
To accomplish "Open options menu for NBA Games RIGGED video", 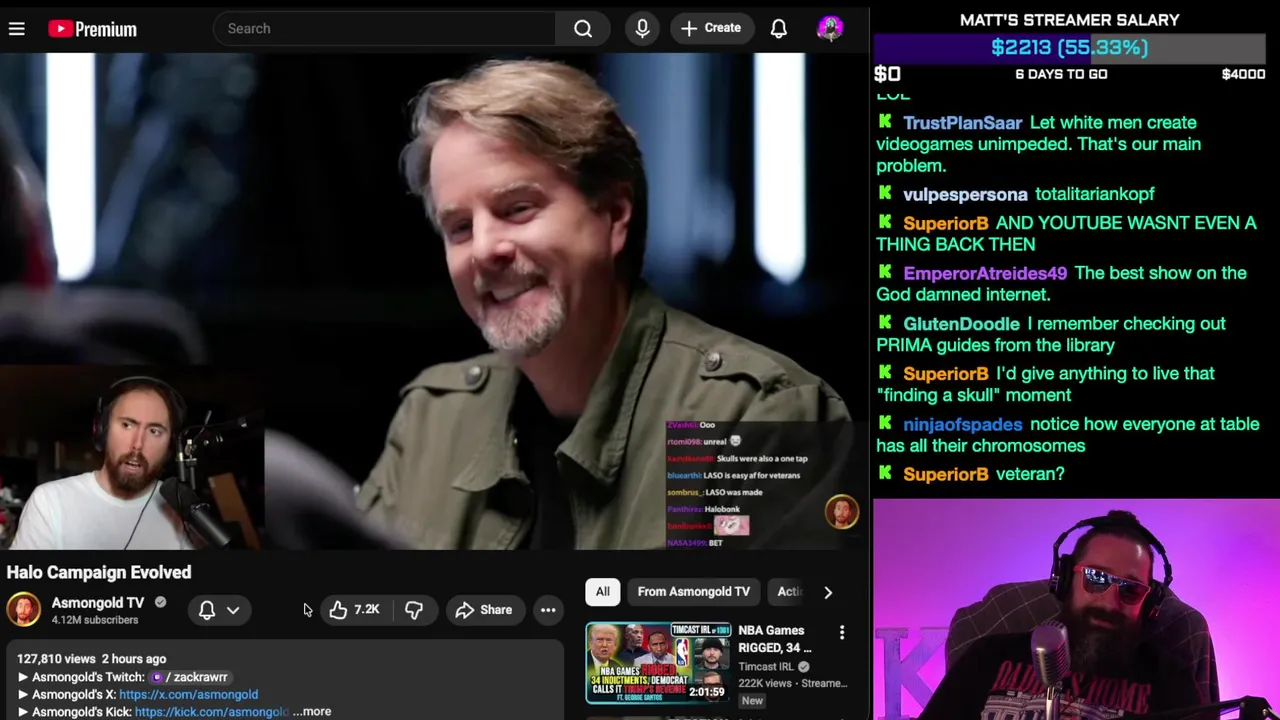I will (x=842, y=633).
